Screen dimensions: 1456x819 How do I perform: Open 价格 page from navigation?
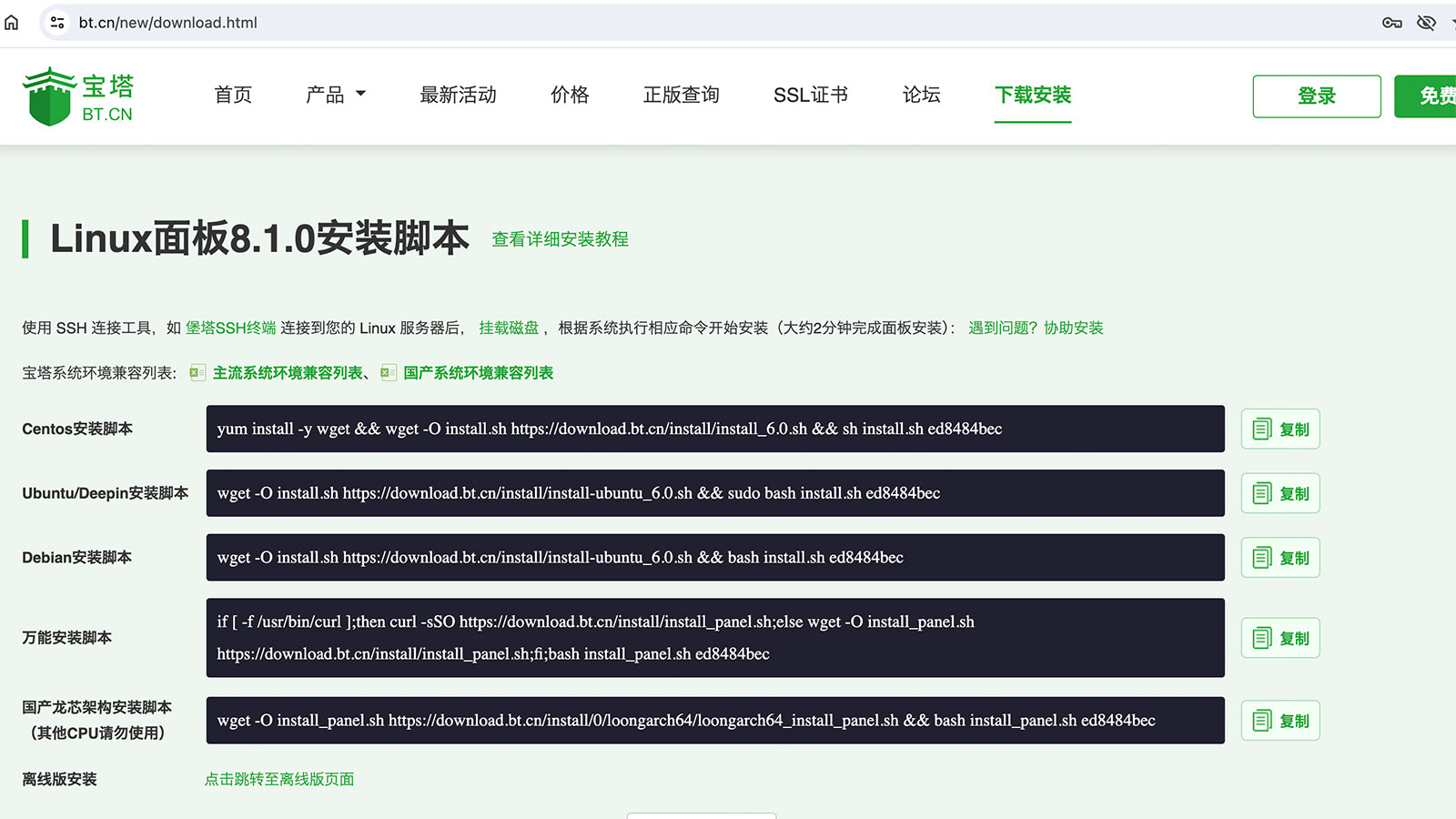point(570,95)
